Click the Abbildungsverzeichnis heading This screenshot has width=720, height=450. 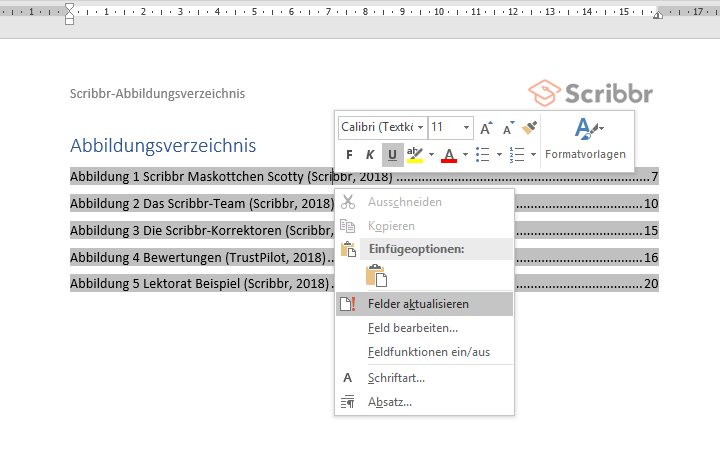[163, 146]
